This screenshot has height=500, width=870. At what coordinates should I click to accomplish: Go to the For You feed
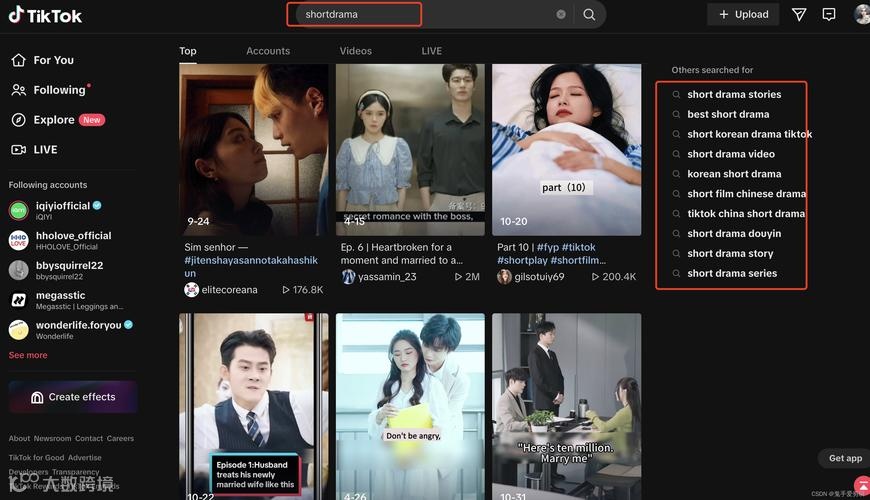pos(43,60)
